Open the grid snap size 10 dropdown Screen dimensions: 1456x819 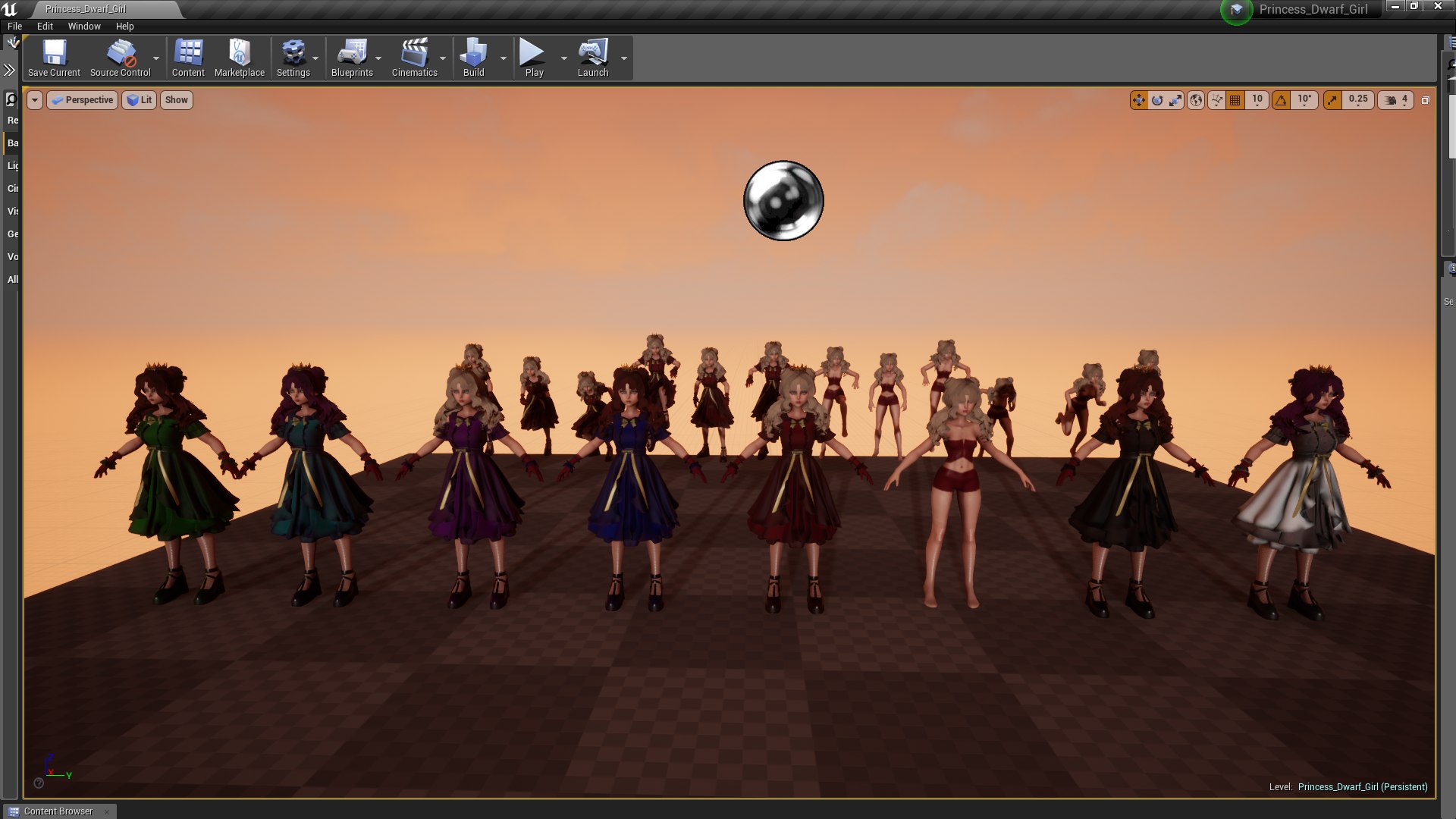click(x=1257, y=100)
